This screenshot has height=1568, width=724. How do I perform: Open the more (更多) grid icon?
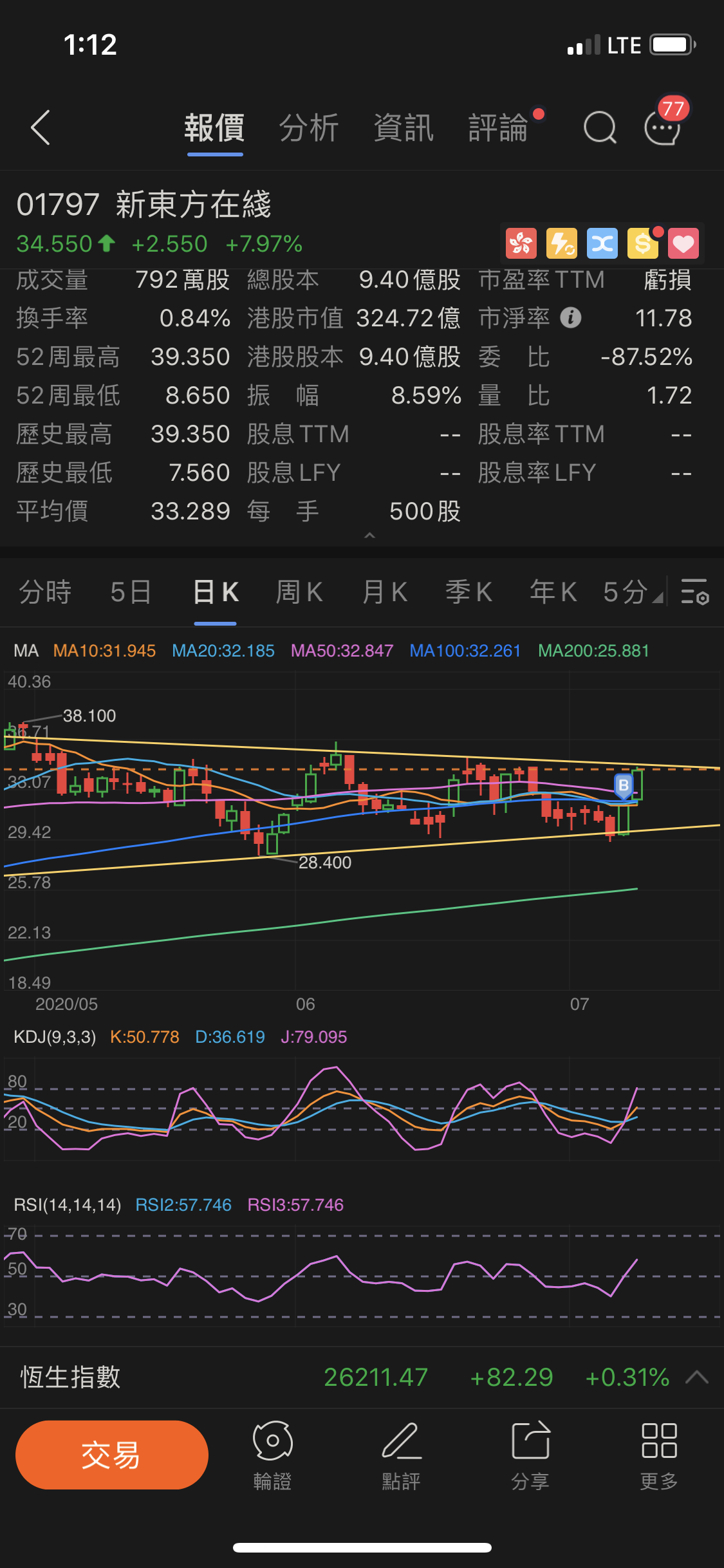[x=659, y=1456]
